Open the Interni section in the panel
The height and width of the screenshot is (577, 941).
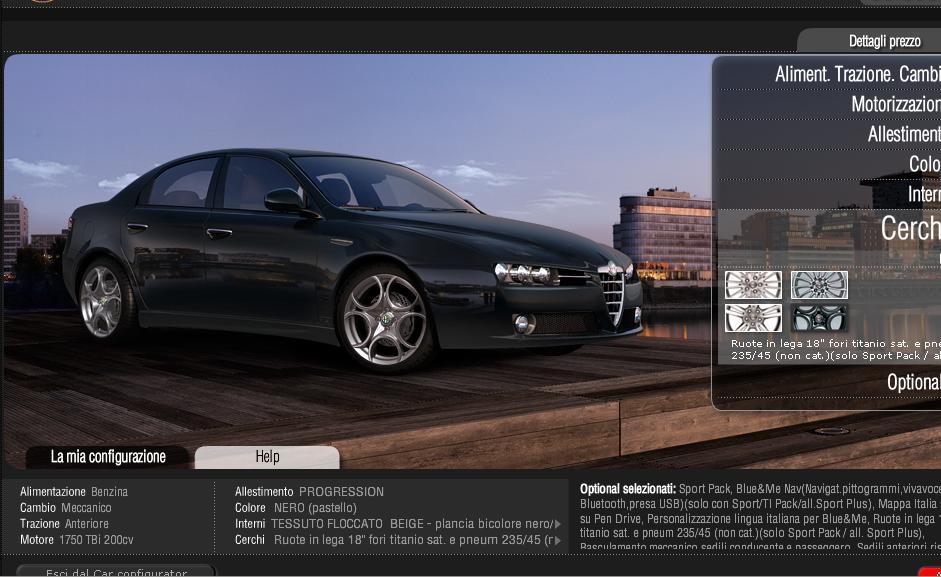(923, 194)
